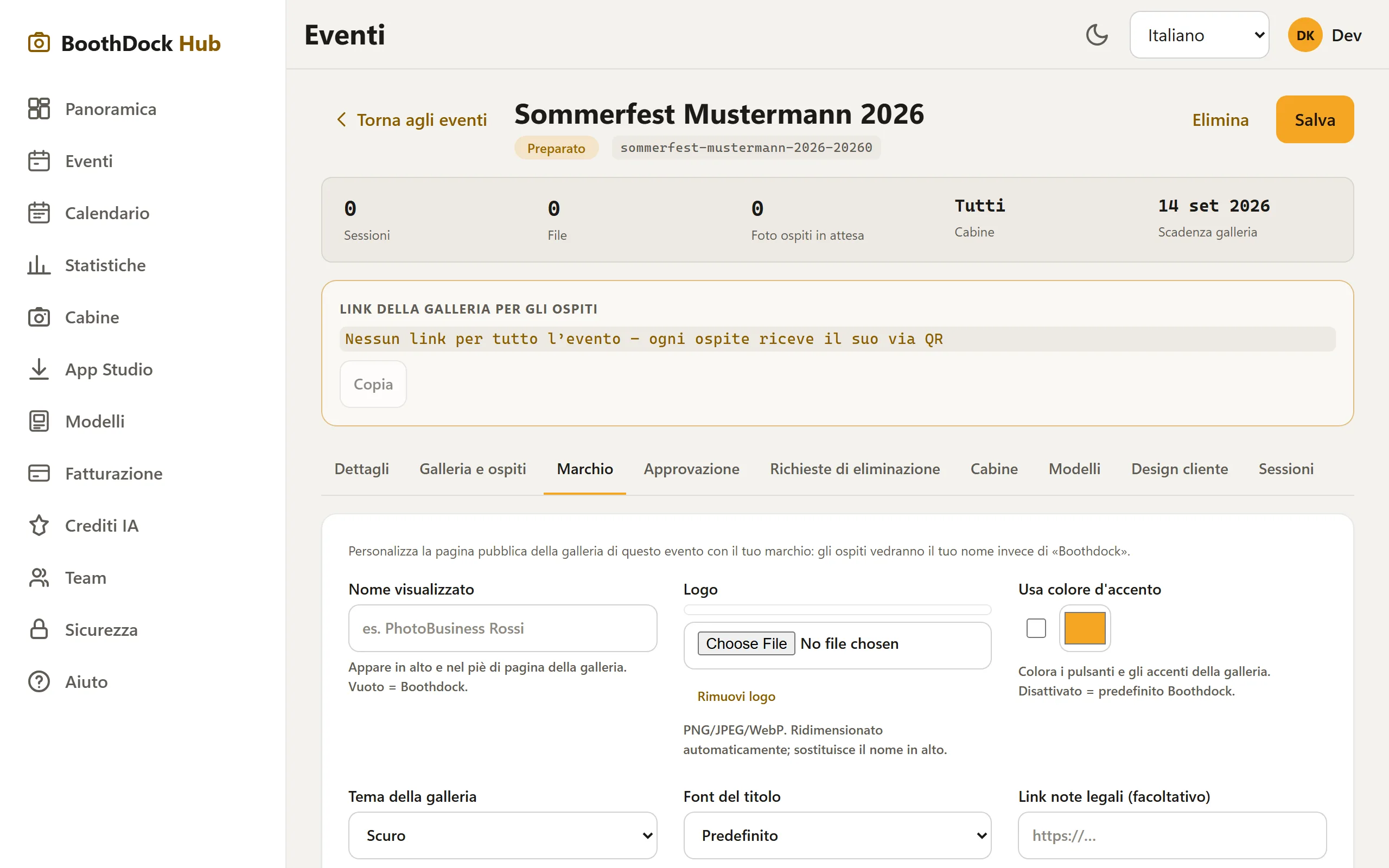This screenshot has height=868, width=1389.
Task: Click the Salva button
Action: pos(1314,119)
